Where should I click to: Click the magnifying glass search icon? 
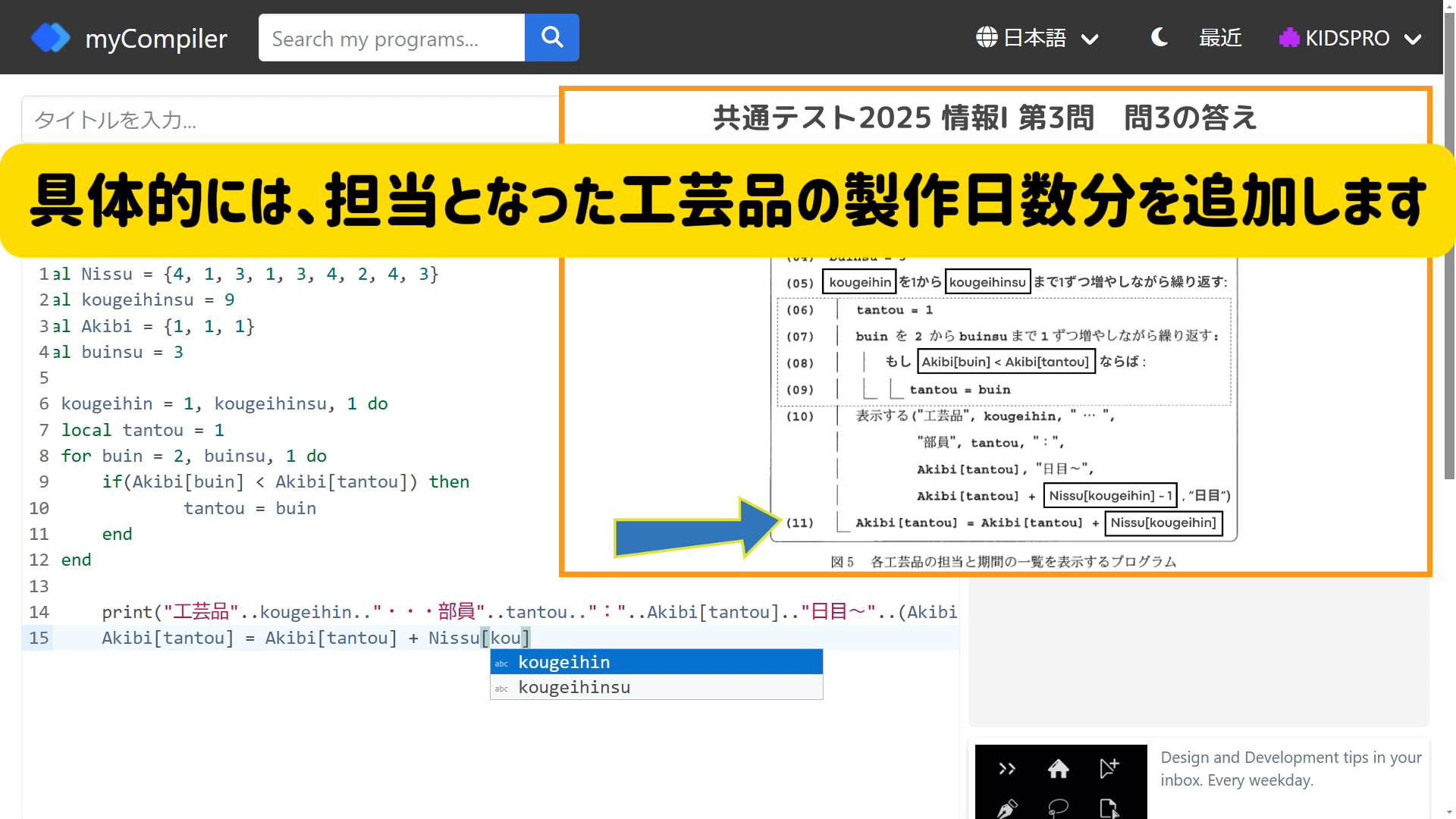(551, 37)
